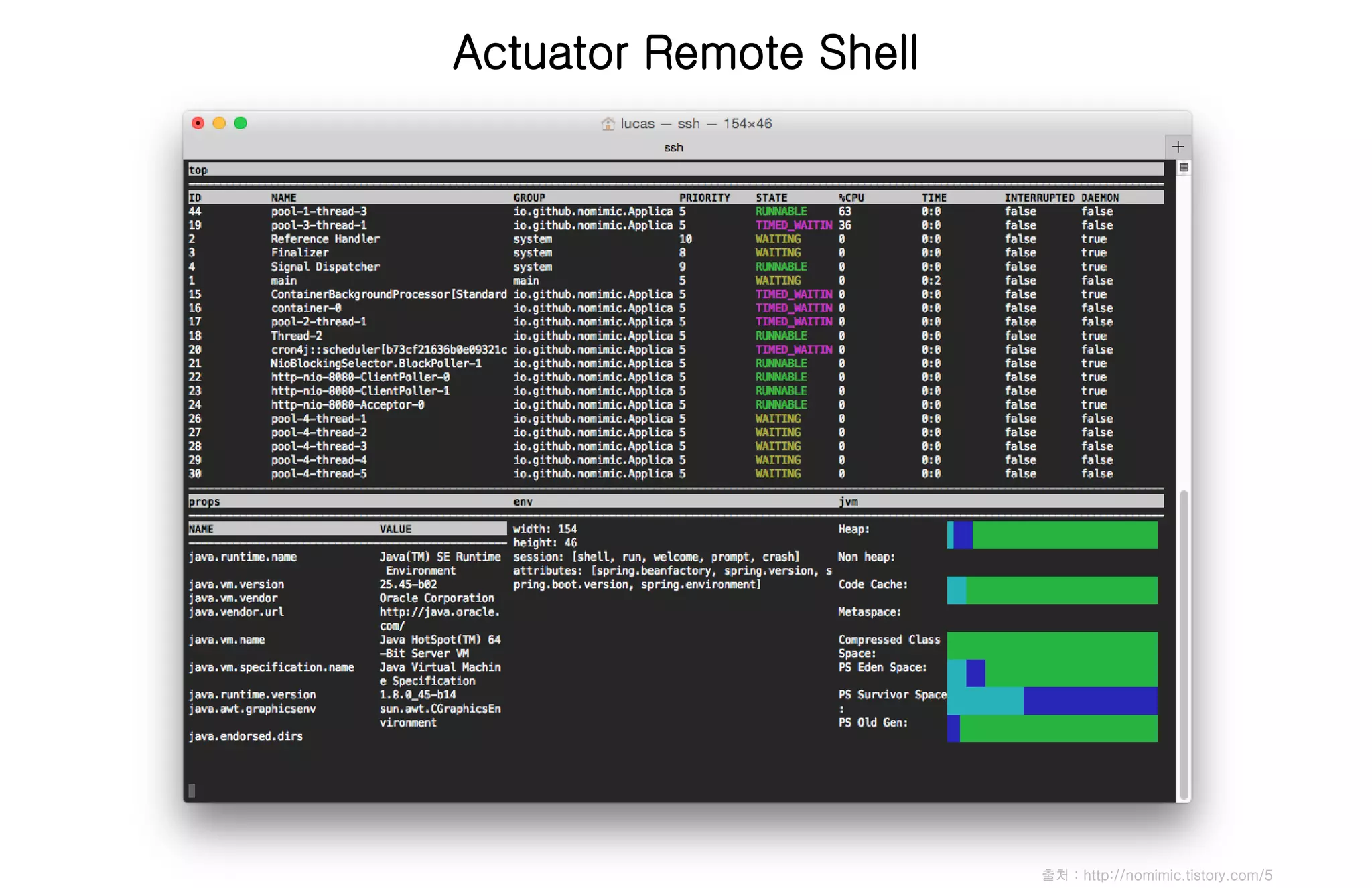Click value '1.8.0_45-b14'
Image resolution: width=1372 pixels, height=888 pixels.
click(417, 695)
